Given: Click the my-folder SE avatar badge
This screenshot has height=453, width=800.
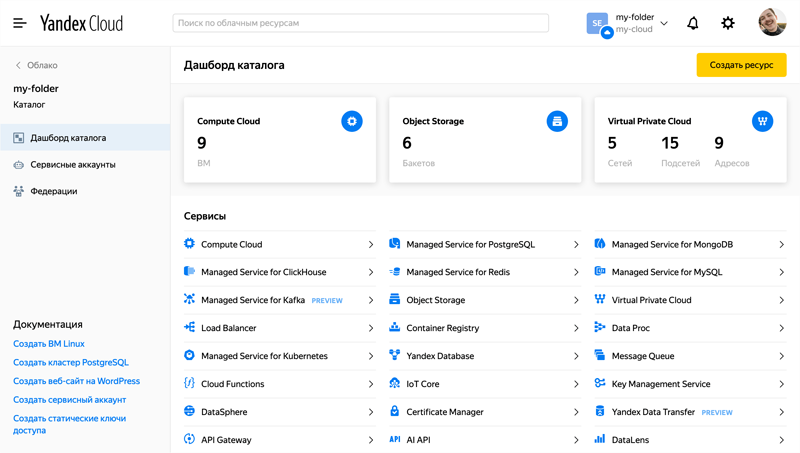Looking at the screenshot, I should [x=598, y=24].
